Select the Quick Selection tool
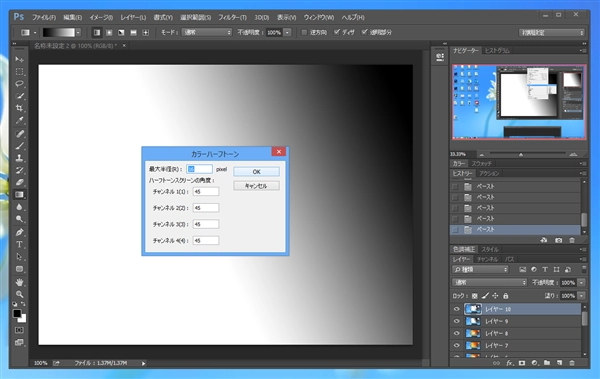The width and height of the screenshot is (600, 379). coord(19,96)
